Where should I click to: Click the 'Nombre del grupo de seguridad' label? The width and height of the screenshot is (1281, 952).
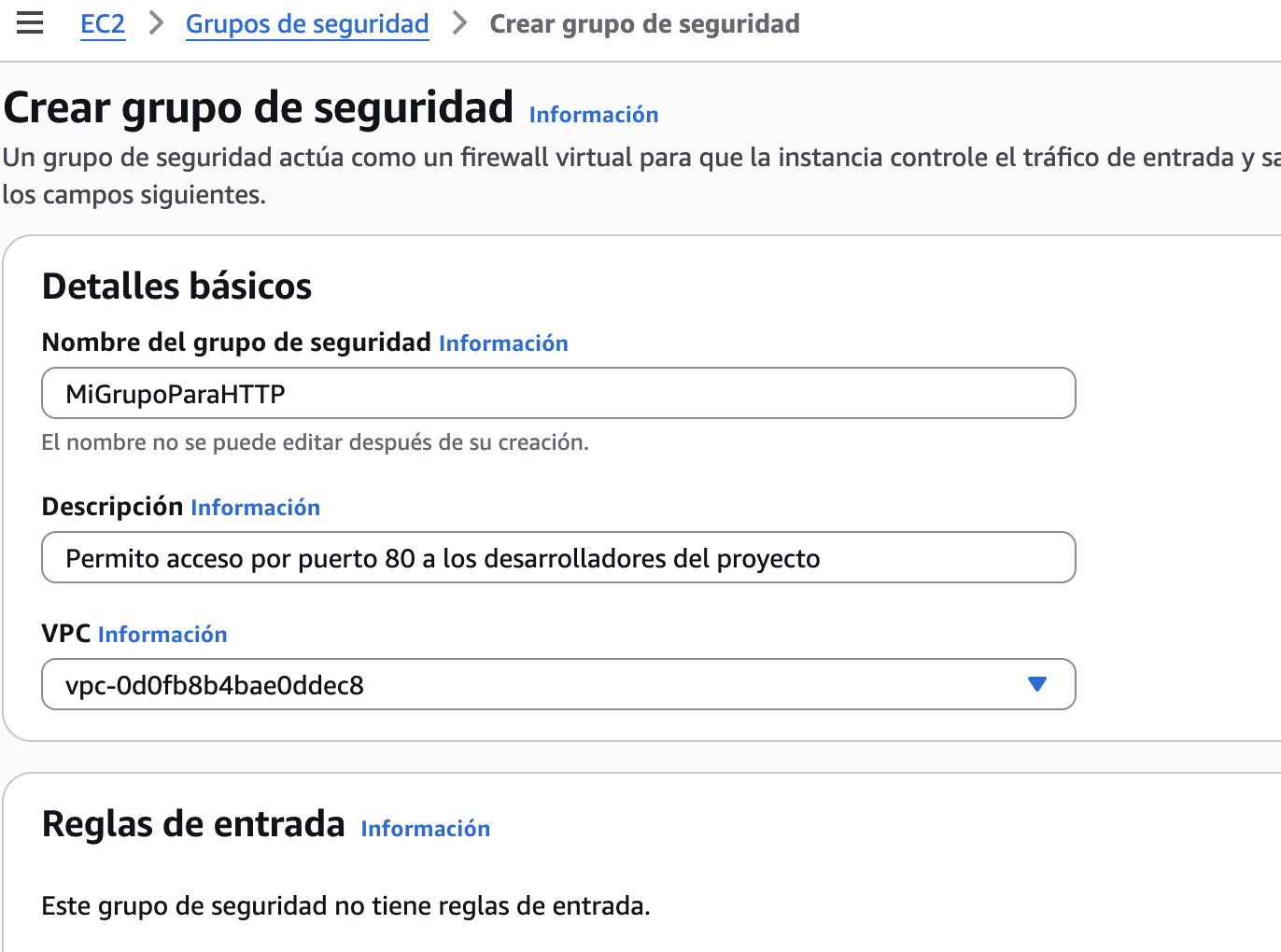[x=236, y=343]
